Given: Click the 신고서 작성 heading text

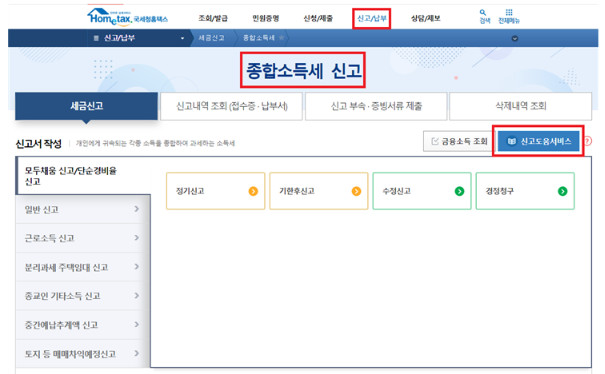Looking at the screenshot, I should tap(38, 144).
